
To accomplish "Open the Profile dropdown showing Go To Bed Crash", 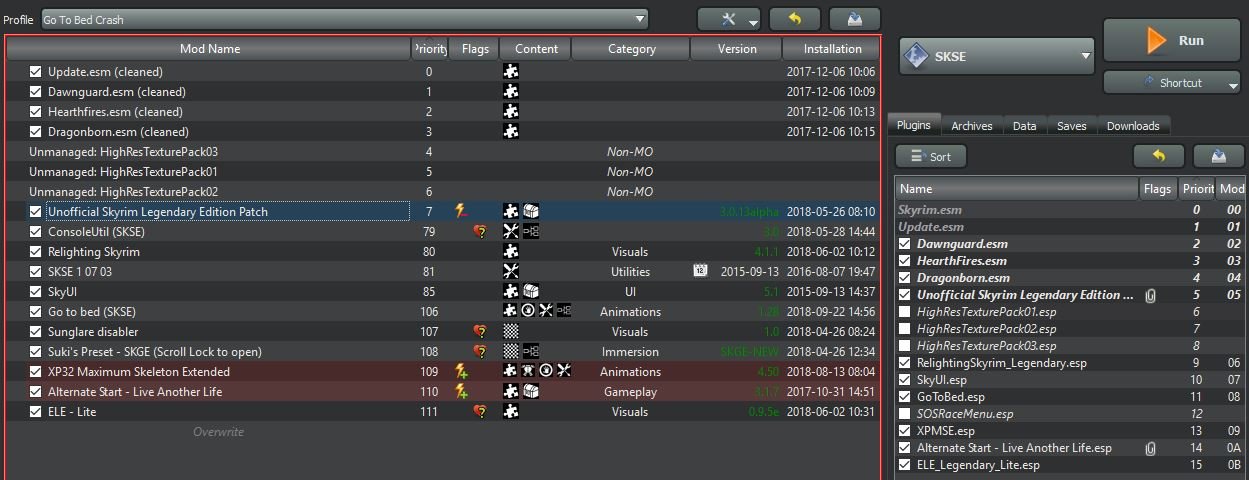I will pyautogui.click(x=343, y=19).
